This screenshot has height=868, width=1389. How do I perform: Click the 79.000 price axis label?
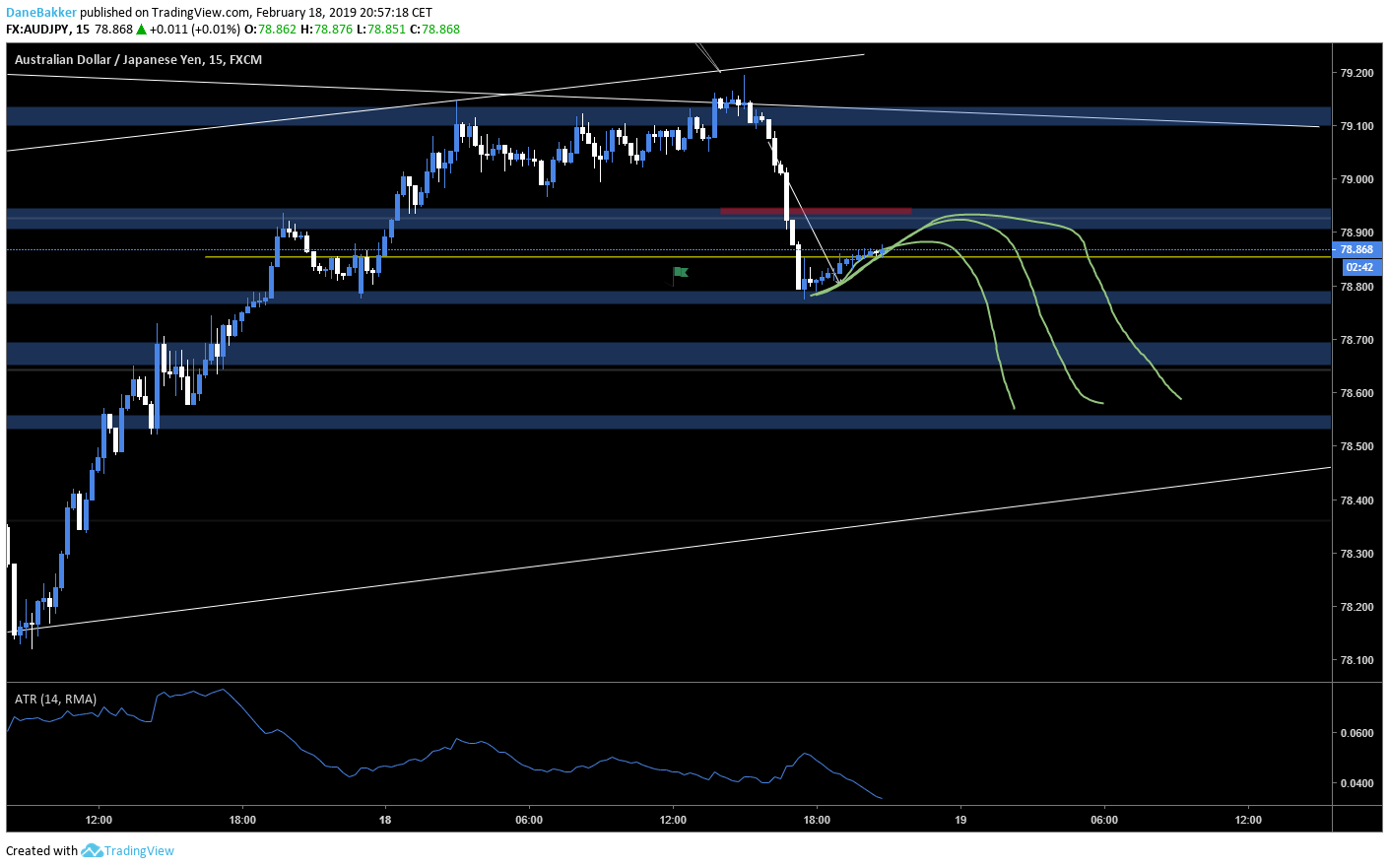[x=1356, y=179]
